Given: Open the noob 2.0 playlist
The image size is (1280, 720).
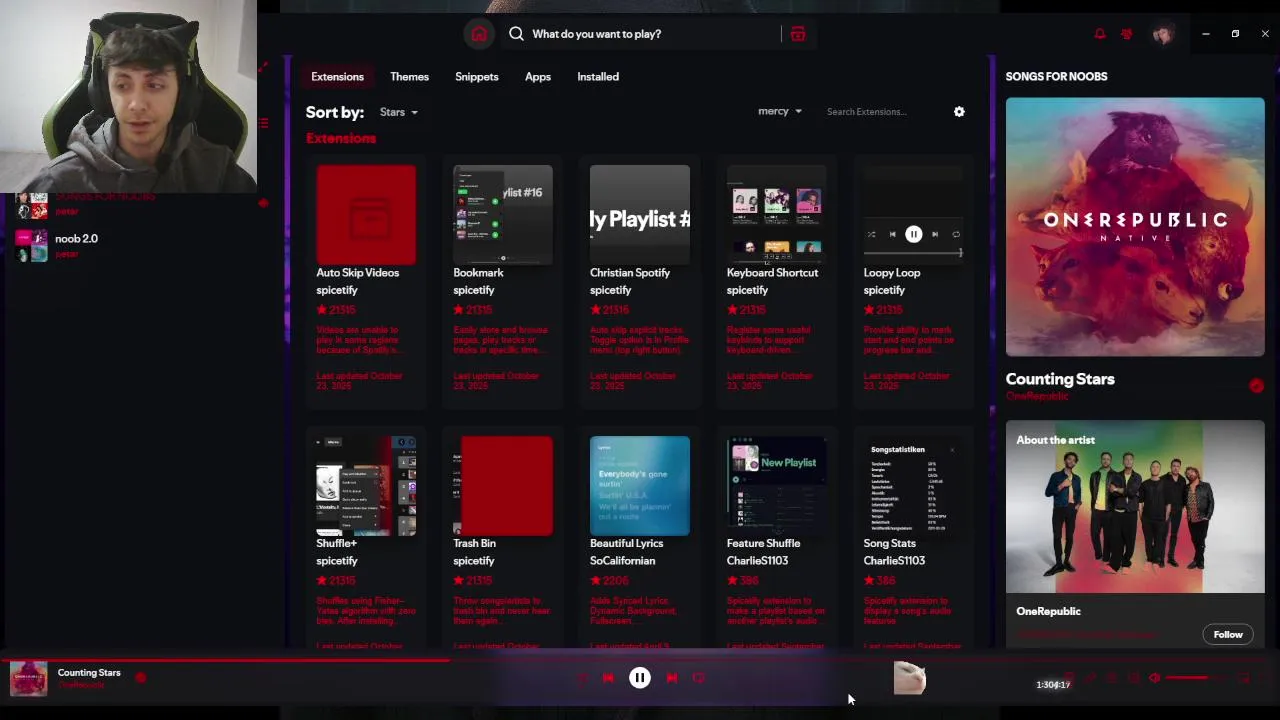Looking at the screenshot, I should pos(76,239).
